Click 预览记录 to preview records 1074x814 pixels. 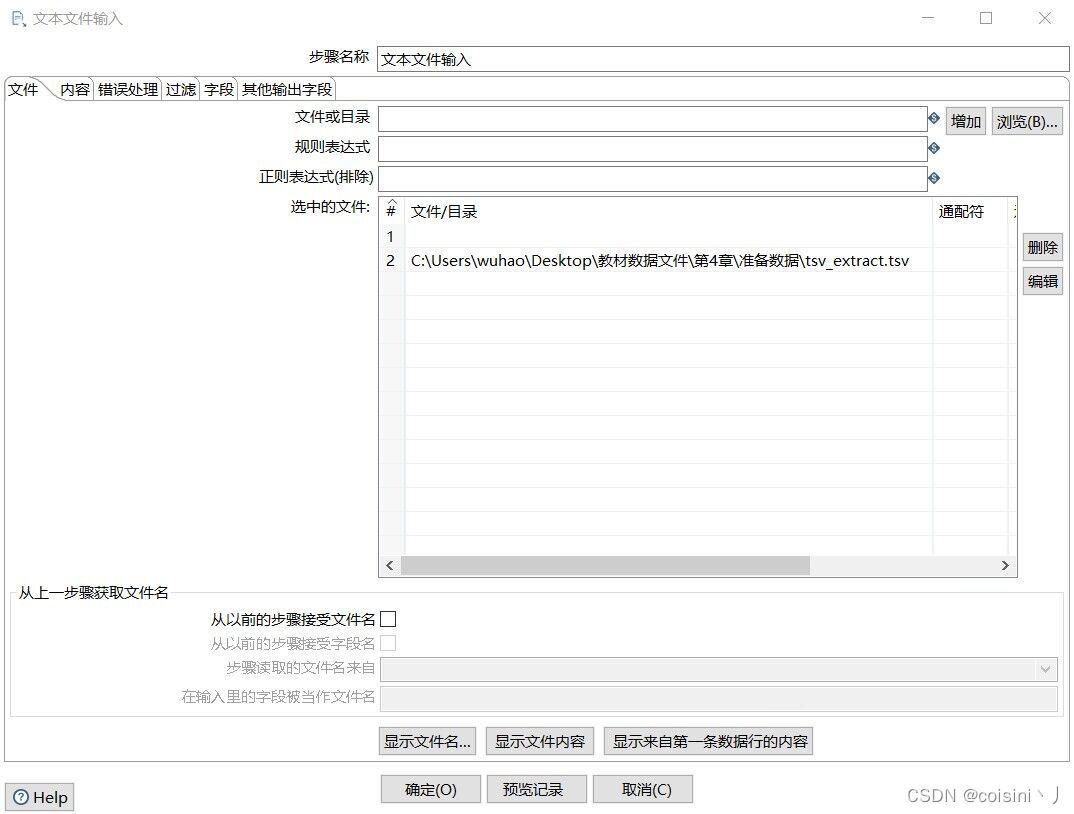tap(538, 789)
